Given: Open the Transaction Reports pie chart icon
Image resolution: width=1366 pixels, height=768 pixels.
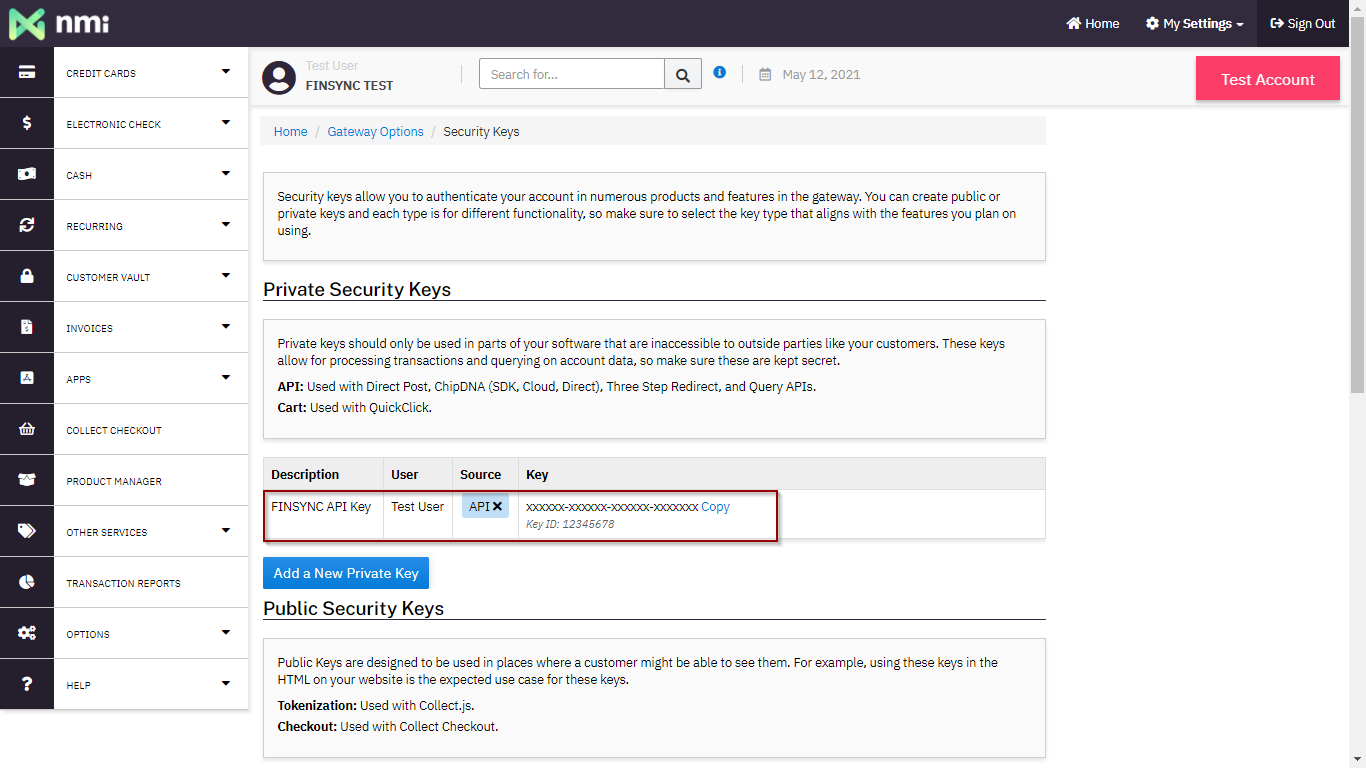Looking at the screenshot, I should click(27, 582).
